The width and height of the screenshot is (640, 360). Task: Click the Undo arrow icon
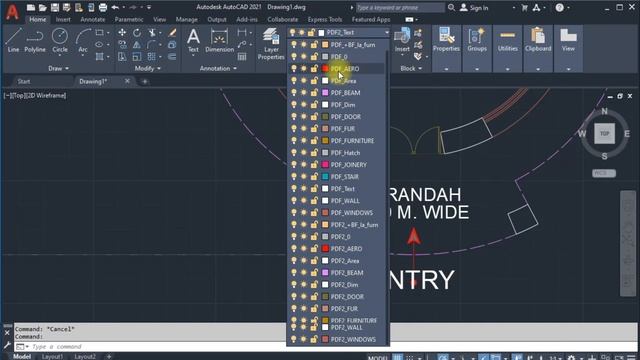tap(115, 7)
